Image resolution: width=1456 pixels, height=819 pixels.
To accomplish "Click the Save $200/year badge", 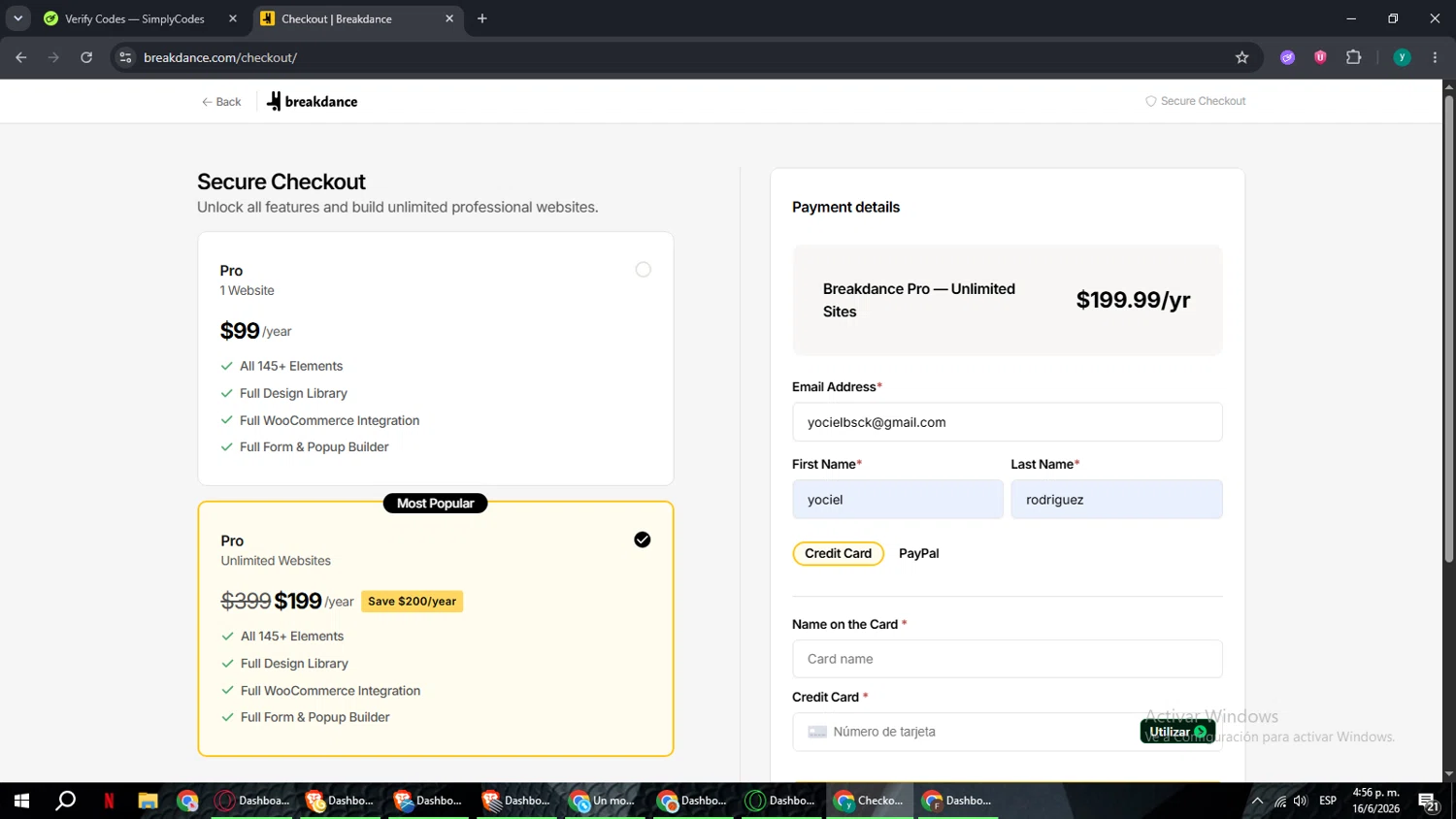I will 412,602.
